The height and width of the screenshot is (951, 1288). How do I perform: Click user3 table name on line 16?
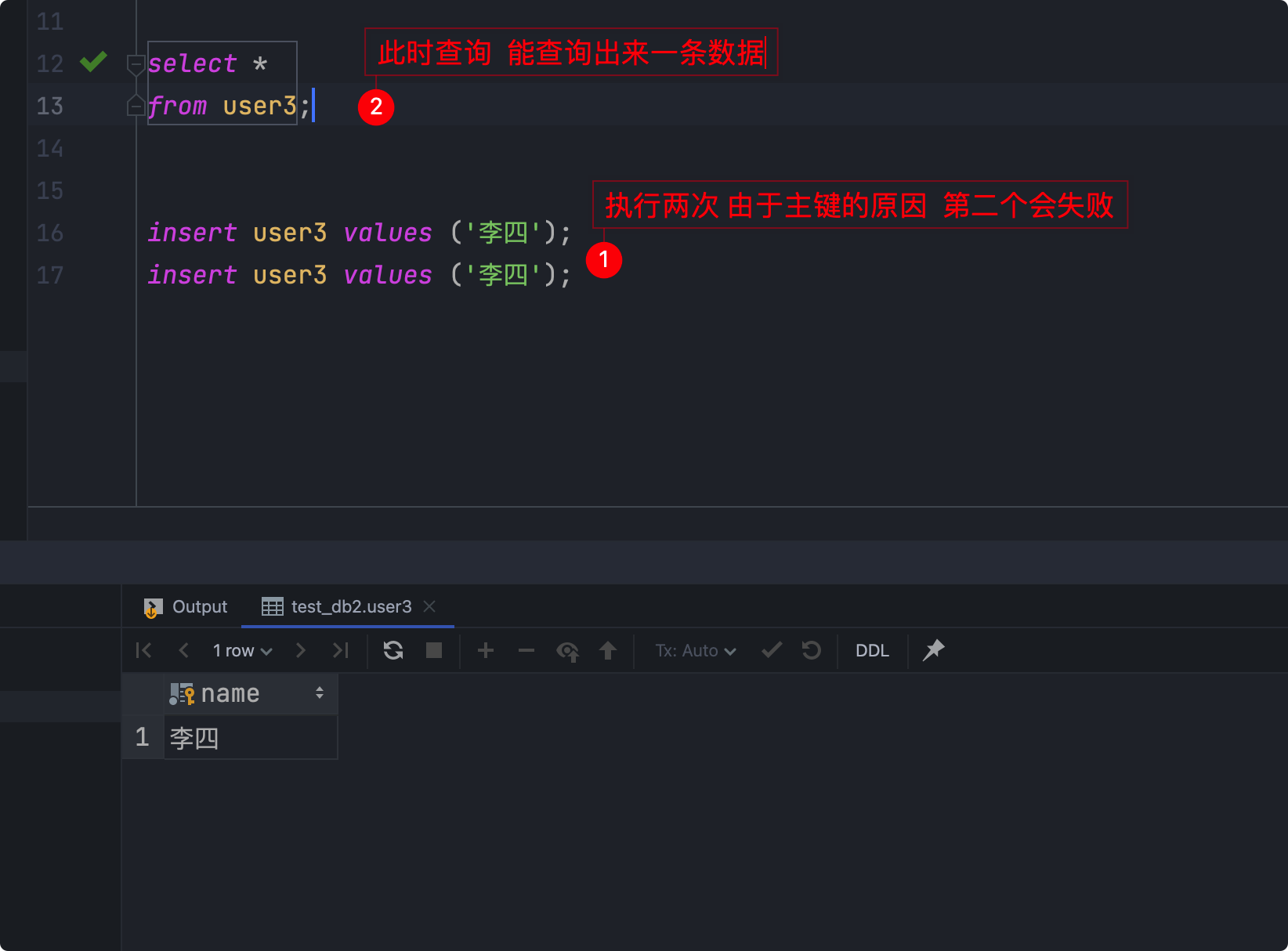pos(290,233)
